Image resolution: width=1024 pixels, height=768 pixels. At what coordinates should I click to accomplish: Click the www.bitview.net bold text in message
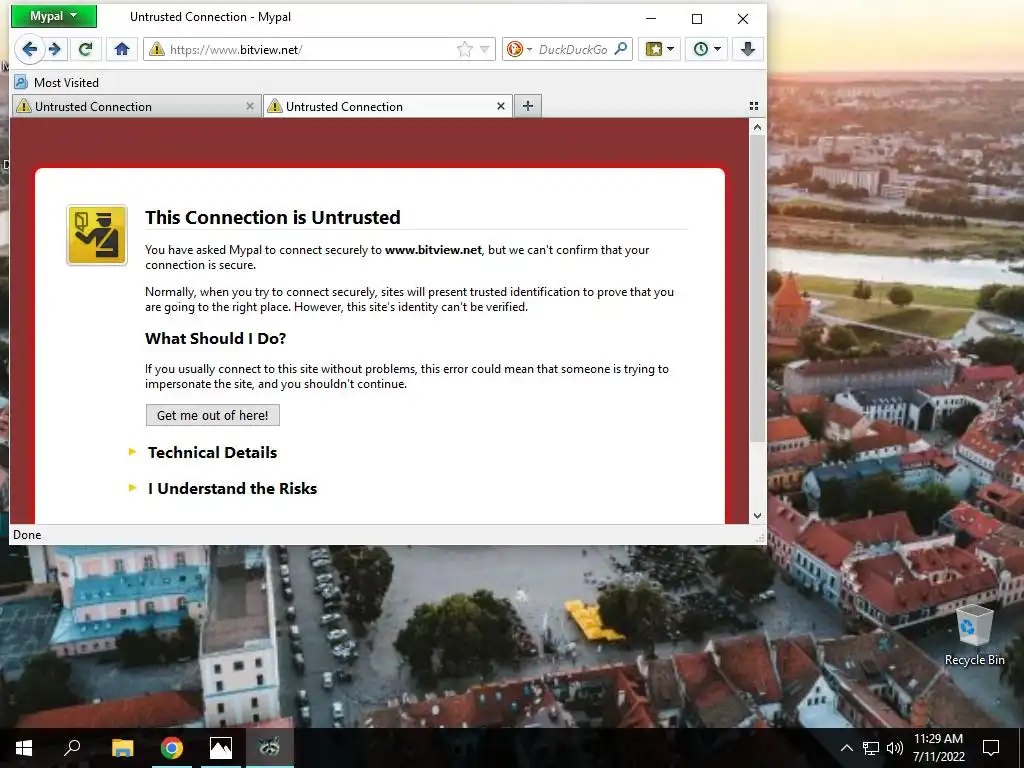433,250
